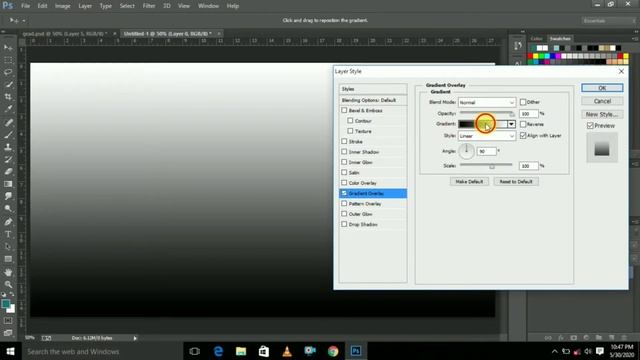Open the Window menu

pos(208,6)
